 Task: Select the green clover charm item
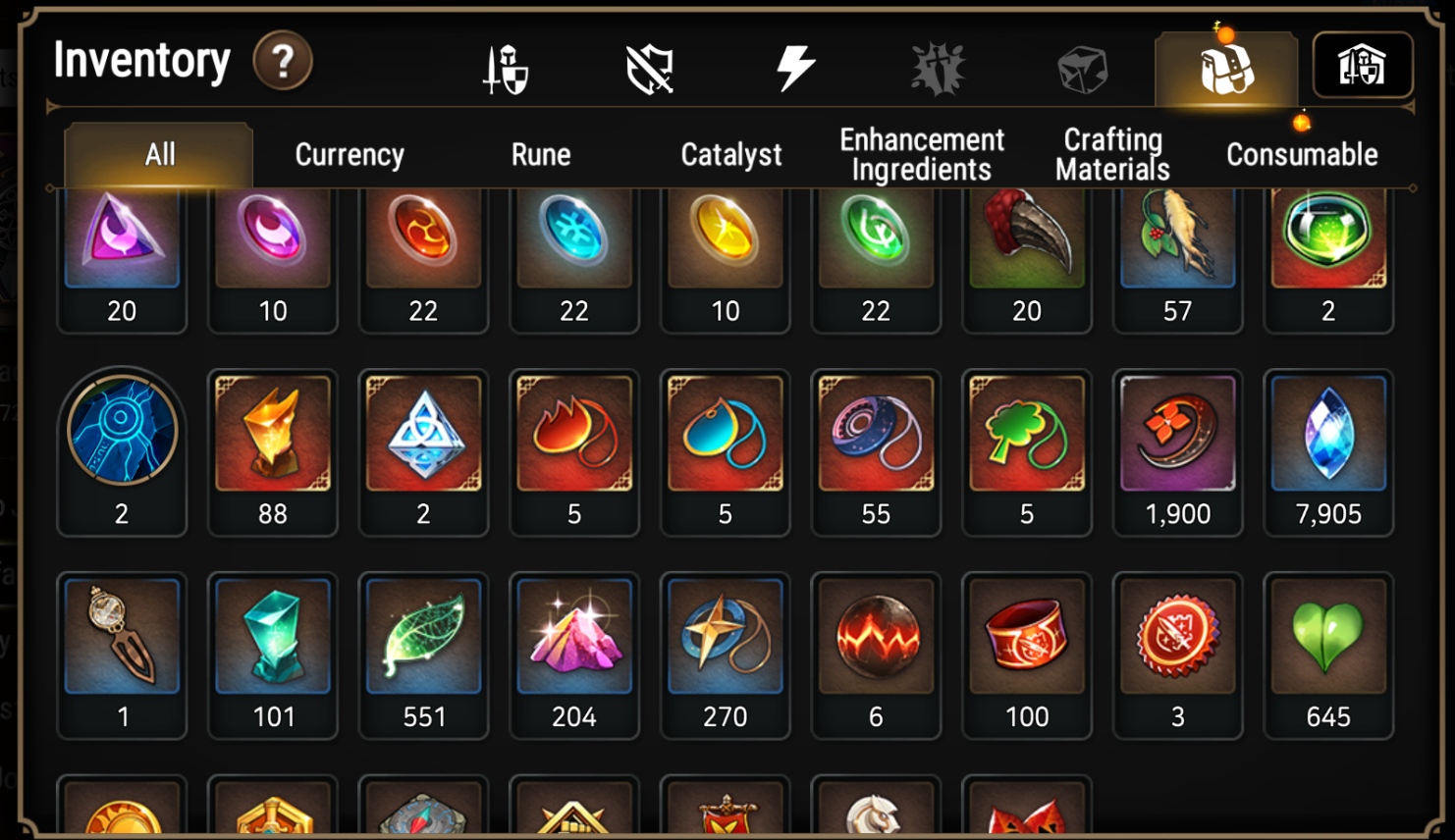1027,452
